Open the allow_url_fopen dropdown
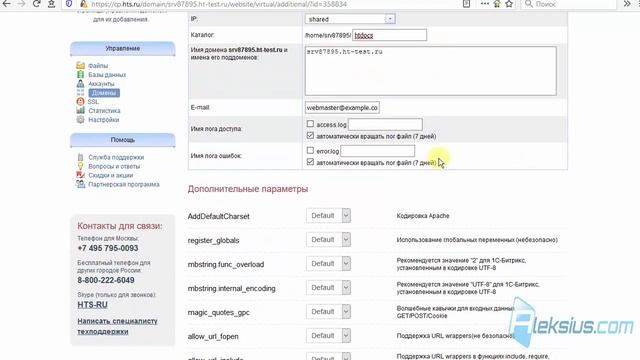Screen dimensions: 640x360 point(328,336)
